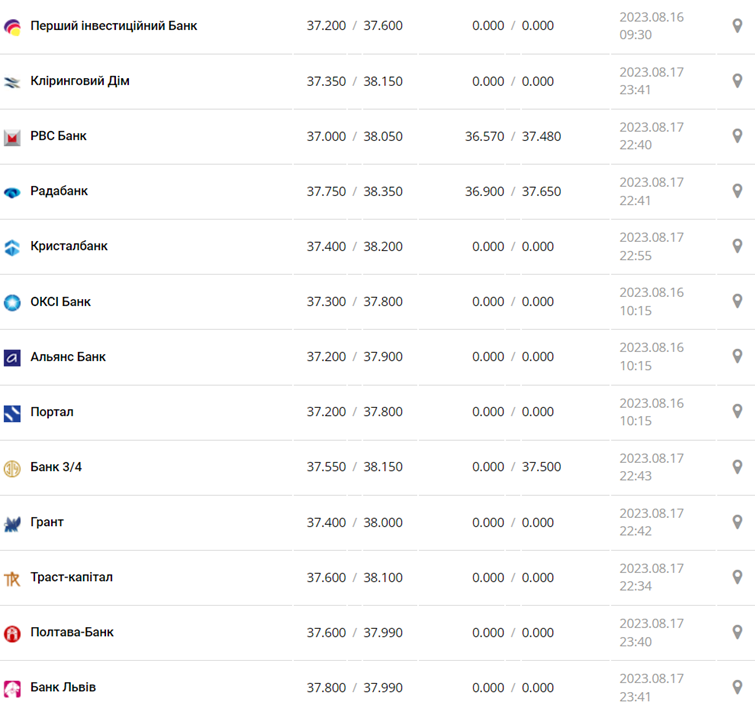The height and width of the screenshot is (709, 755).
Task: Open the Кліринговий Дім bank page
Action: pyautogui.click(x=80, y=81)
